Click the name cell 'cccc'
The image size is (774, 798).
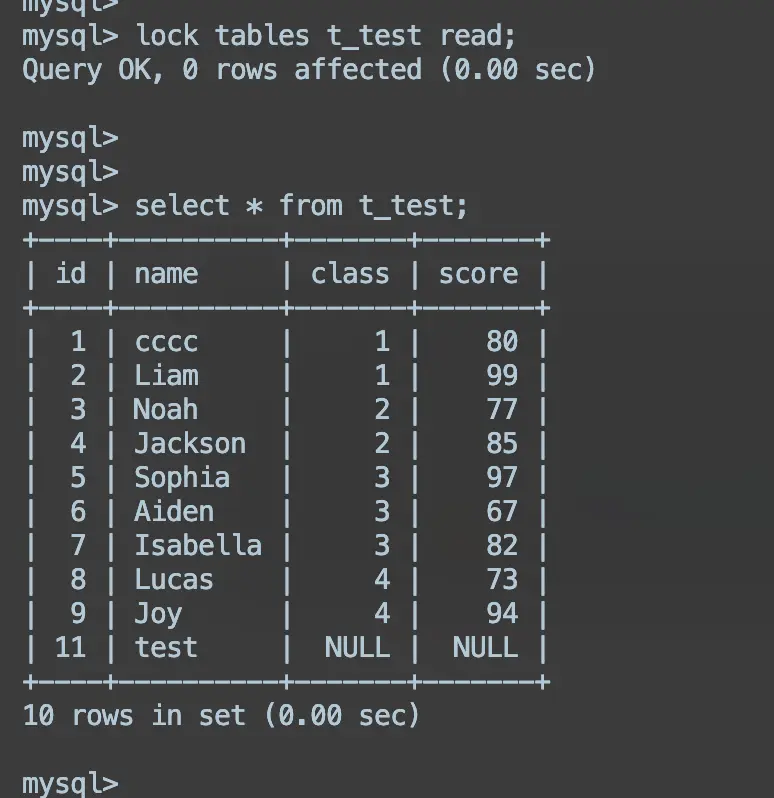(x=166, y=342)
